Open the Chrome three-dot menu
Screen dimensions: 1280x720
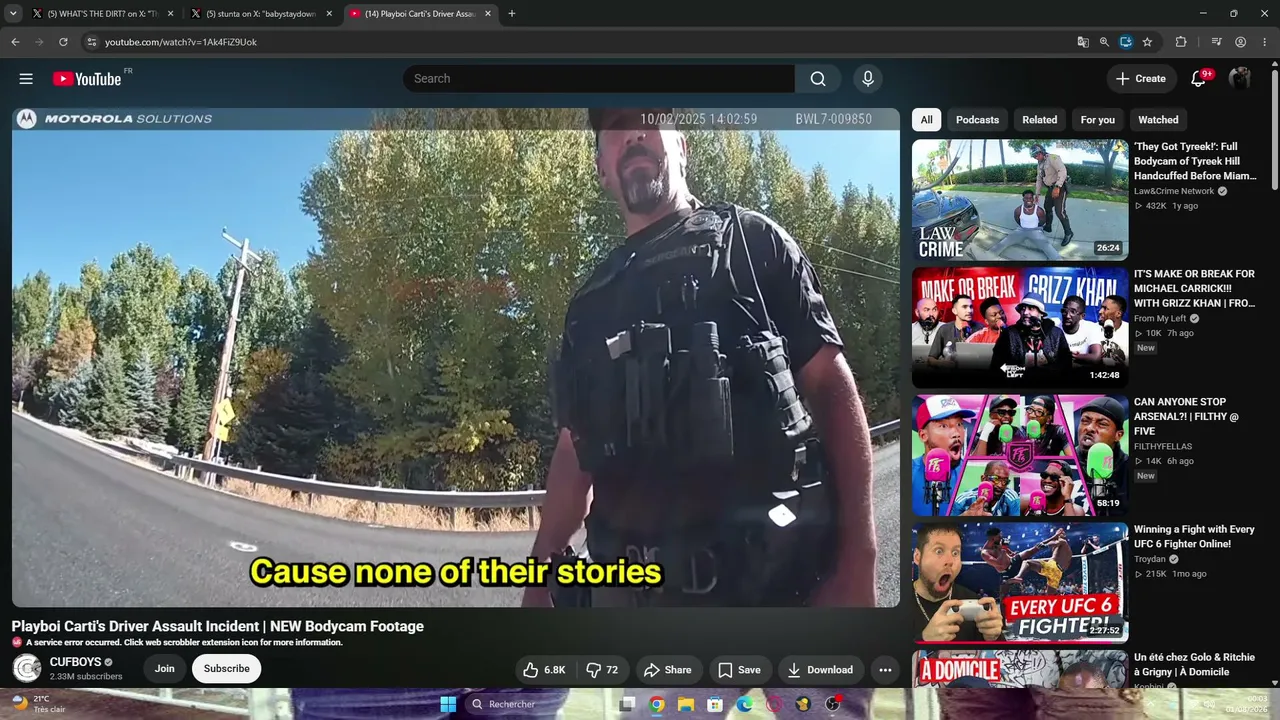point(1265,42)
